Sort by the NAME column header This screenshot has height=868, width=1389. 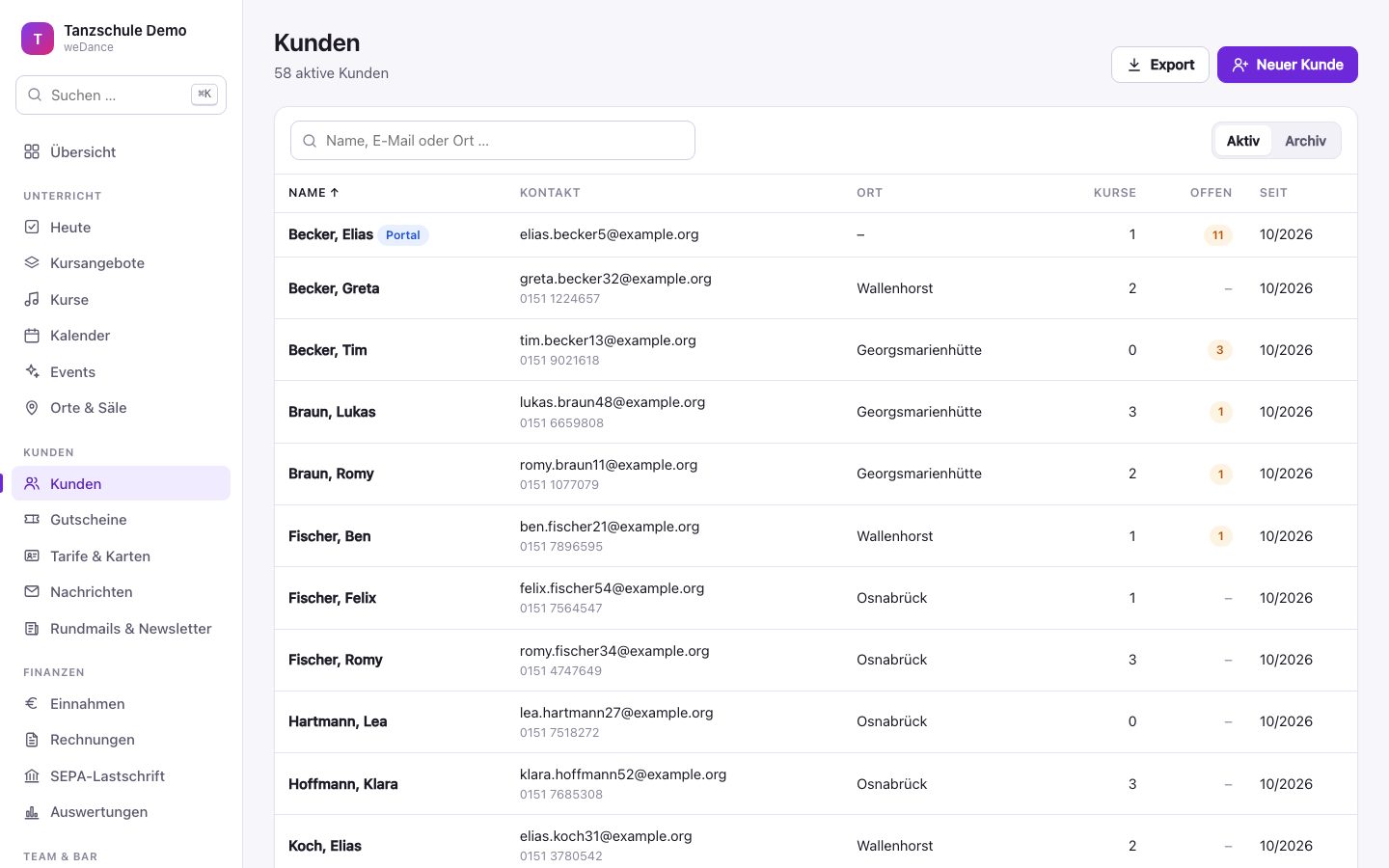coord(313,193)
